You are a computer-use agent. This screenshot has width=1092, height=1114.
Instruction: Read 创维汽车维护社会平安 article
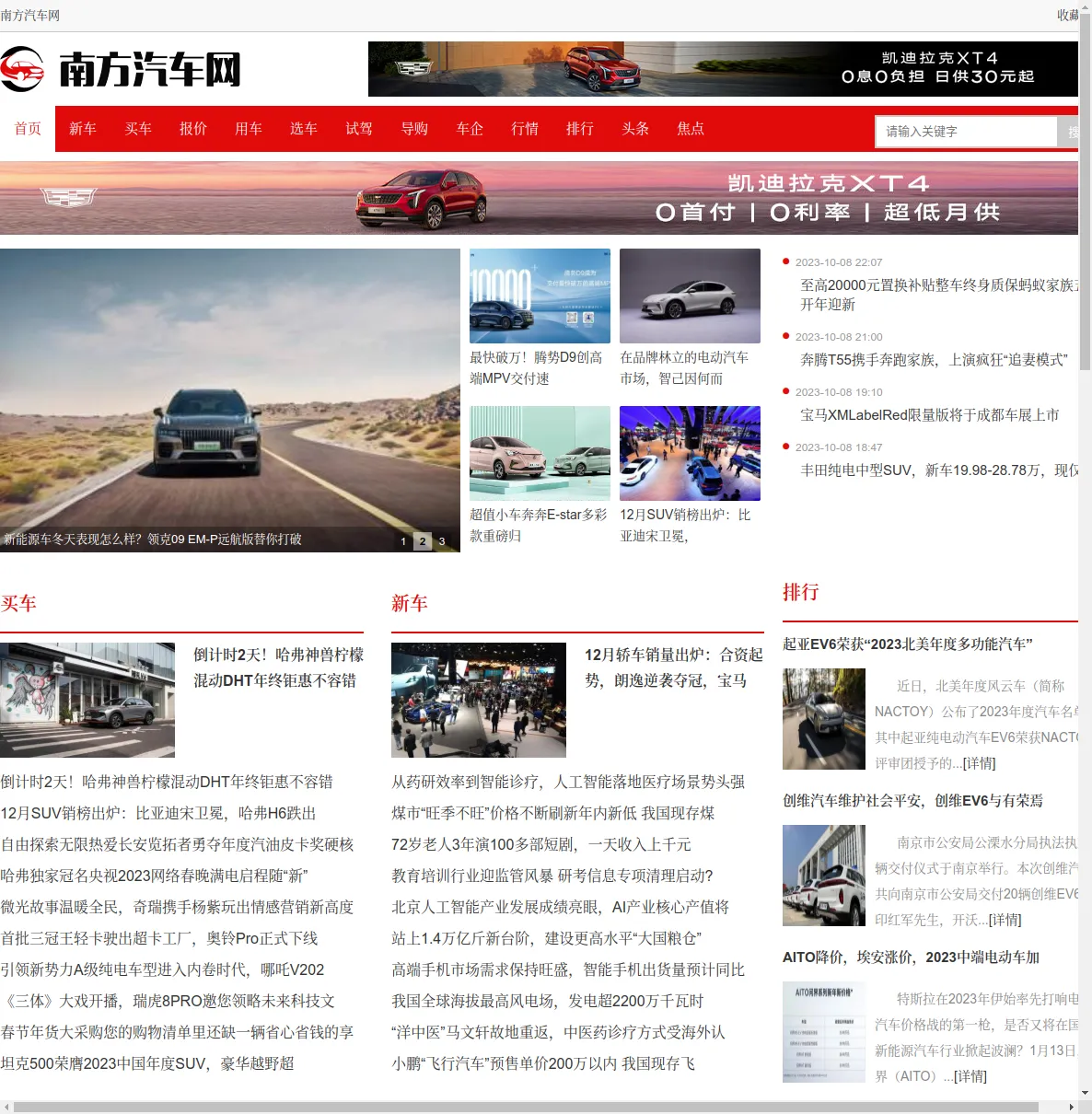point(913,801)
